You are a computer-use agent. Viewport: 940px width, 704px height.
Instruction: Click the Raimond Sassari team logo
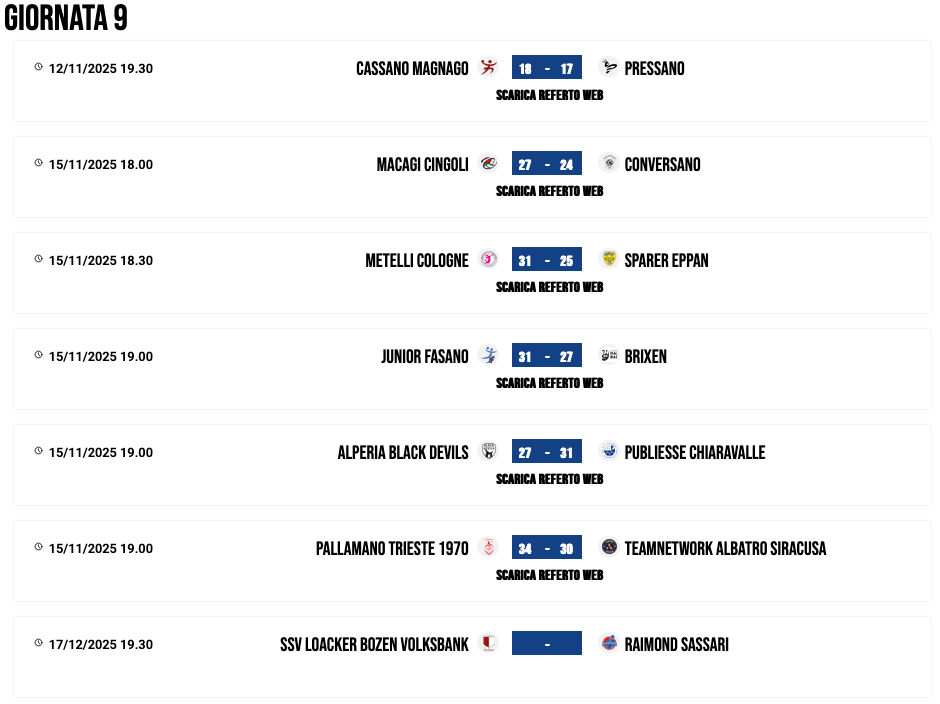click(x=608, y=643)
